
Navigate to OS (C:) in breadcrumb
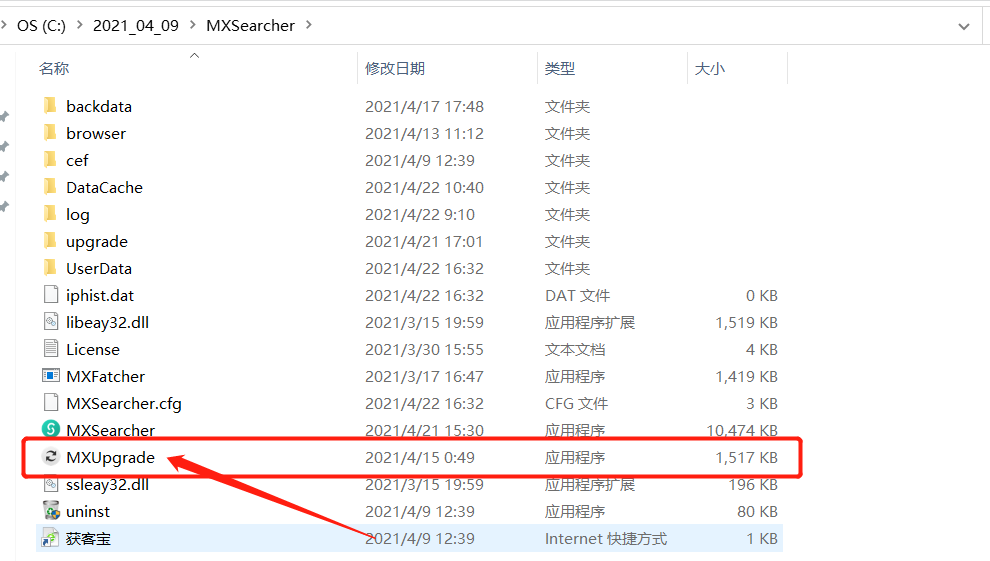pyautogui.click(x=41, y=26)
